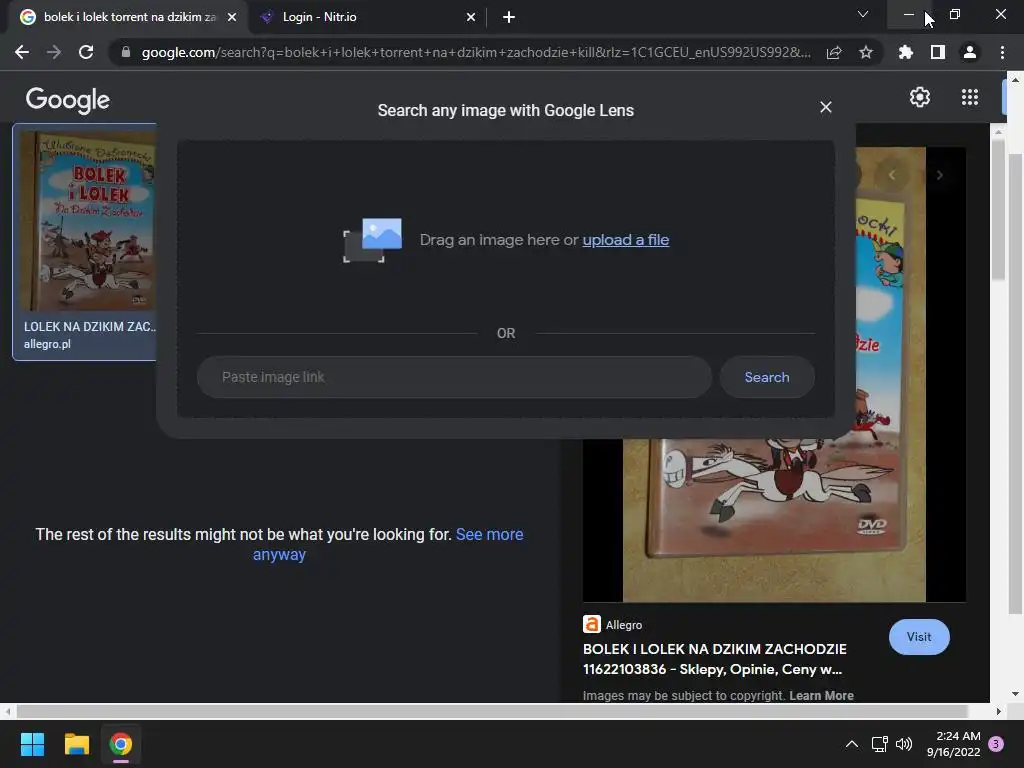Open the Chrome three-dot menu
1024x768 pixels.
coord(1002,52)
